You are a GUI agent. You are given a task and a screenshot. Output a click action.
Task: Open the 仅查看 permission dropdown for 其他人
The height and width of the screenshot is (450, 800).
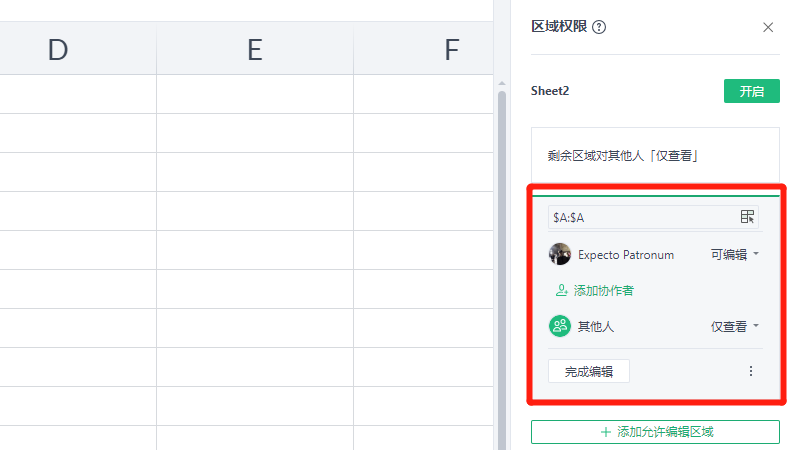coord(735,326)
